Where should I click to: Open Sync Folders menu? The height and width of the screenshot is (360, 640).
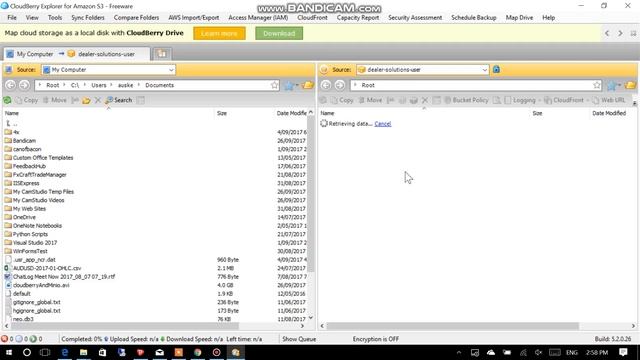88,18
